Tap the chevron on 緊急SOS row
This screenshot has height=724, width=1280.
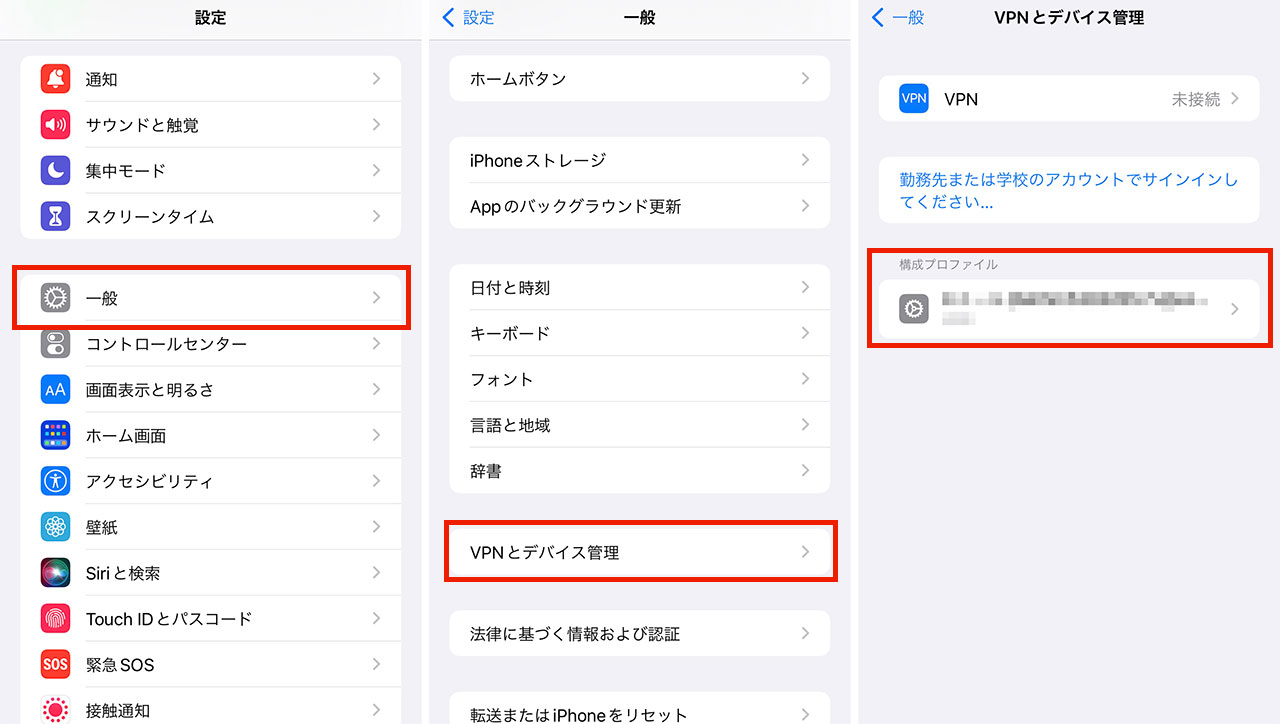(x=376, y=664)
